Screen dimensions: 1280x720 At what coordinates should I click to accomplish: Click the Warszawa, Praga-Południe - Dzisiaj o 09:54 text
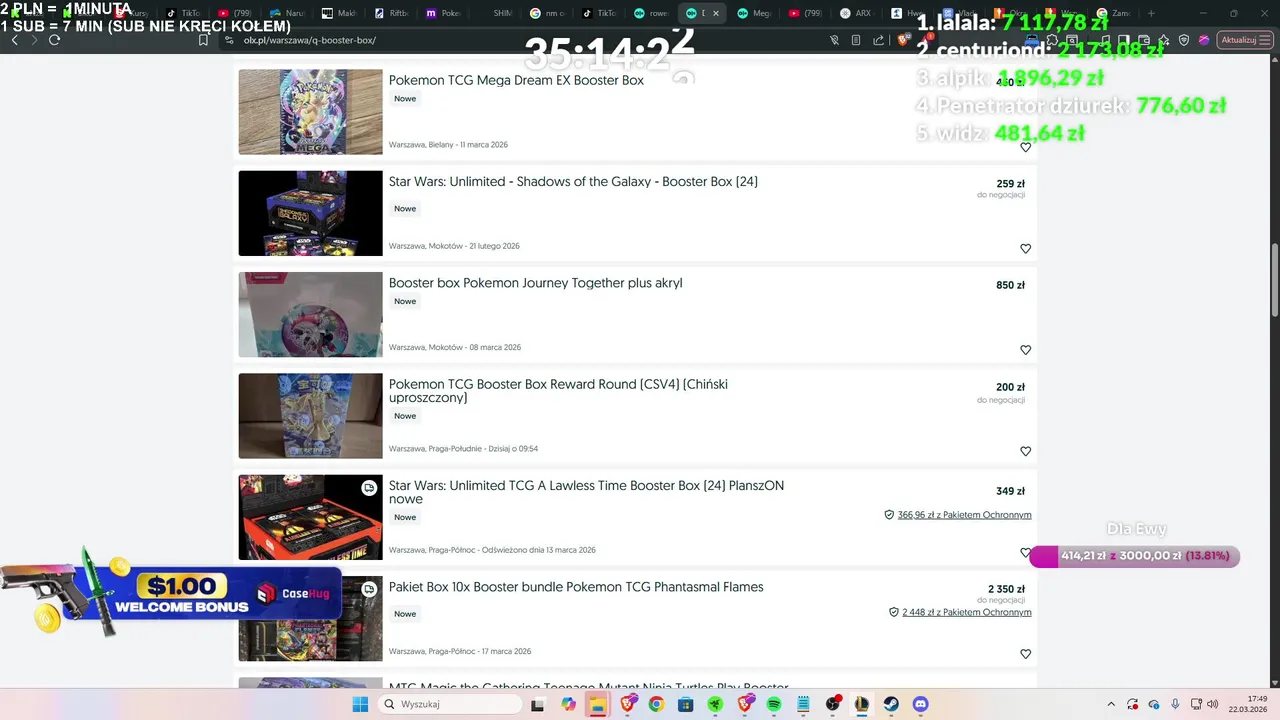(x=463, y=449)
